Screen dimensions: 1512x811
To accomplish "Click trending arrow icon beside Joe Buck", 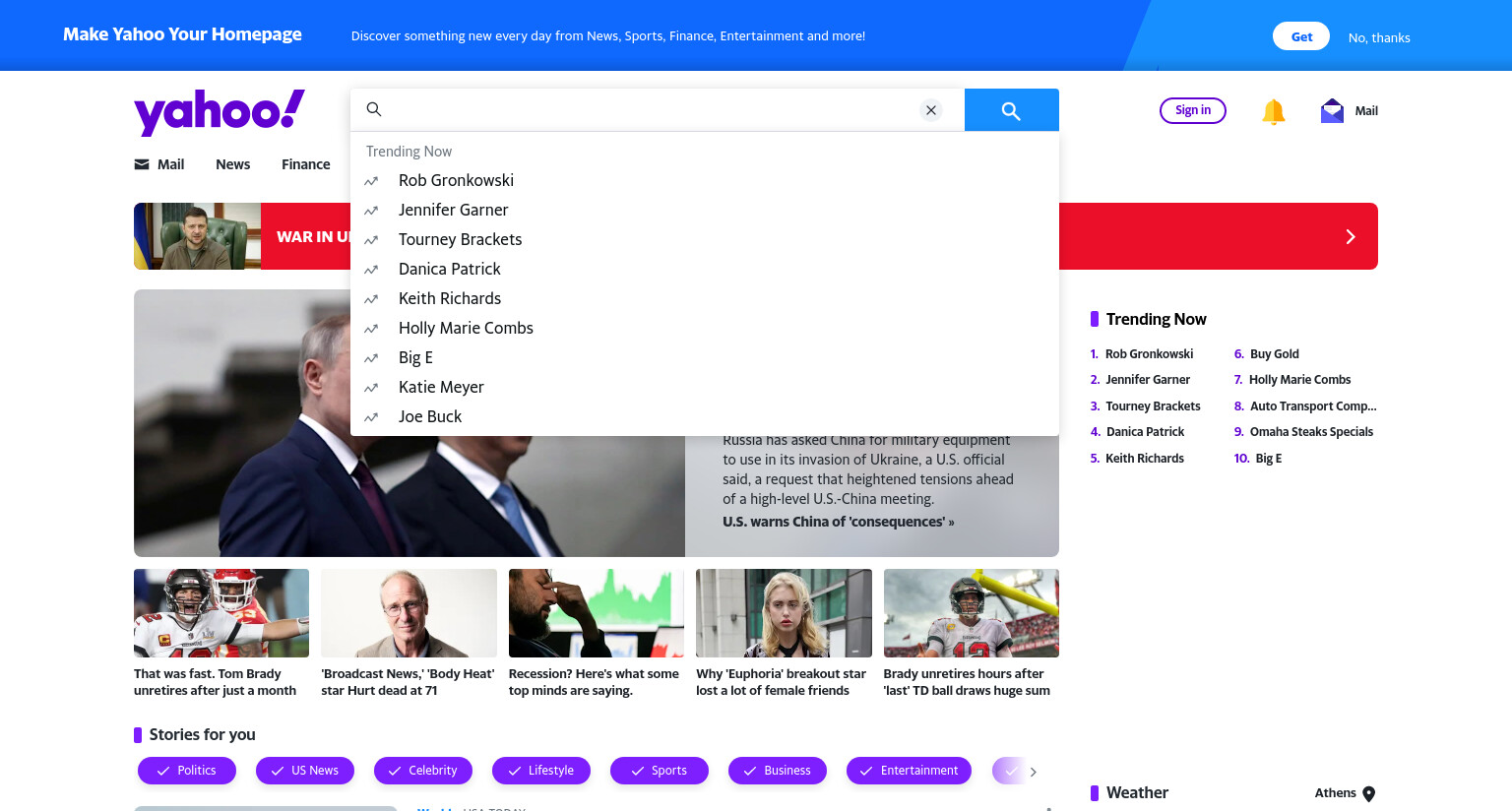I will [x=371, y=417].
